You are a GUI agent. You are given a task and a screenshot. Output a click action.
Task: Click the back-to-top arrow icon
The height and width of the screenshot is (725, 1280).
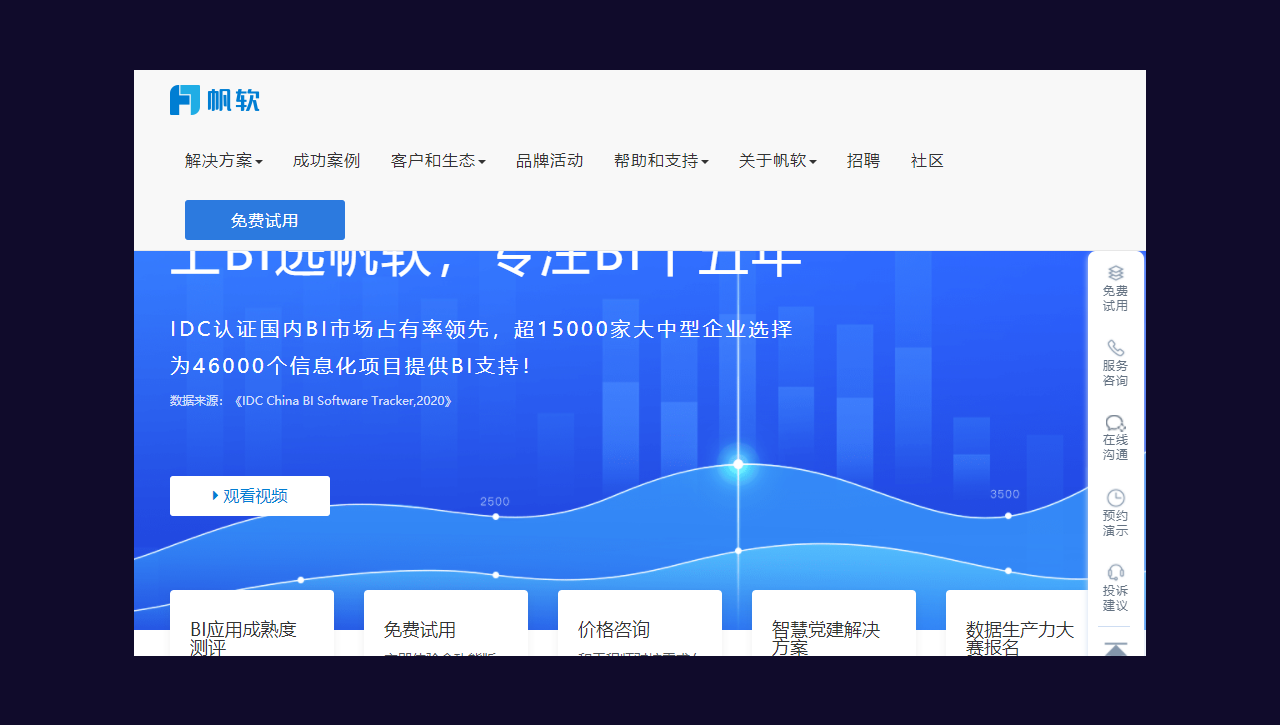(x=1116, y=648)
